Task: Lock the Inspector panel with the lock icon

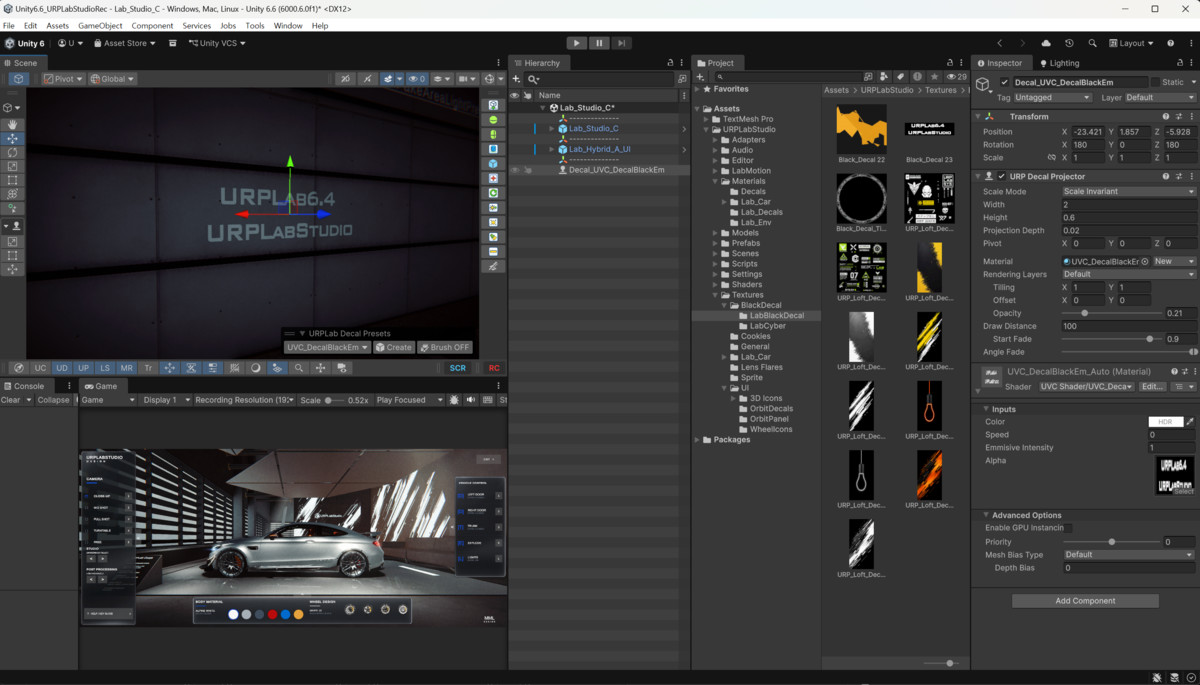Action: point(1178,63)
